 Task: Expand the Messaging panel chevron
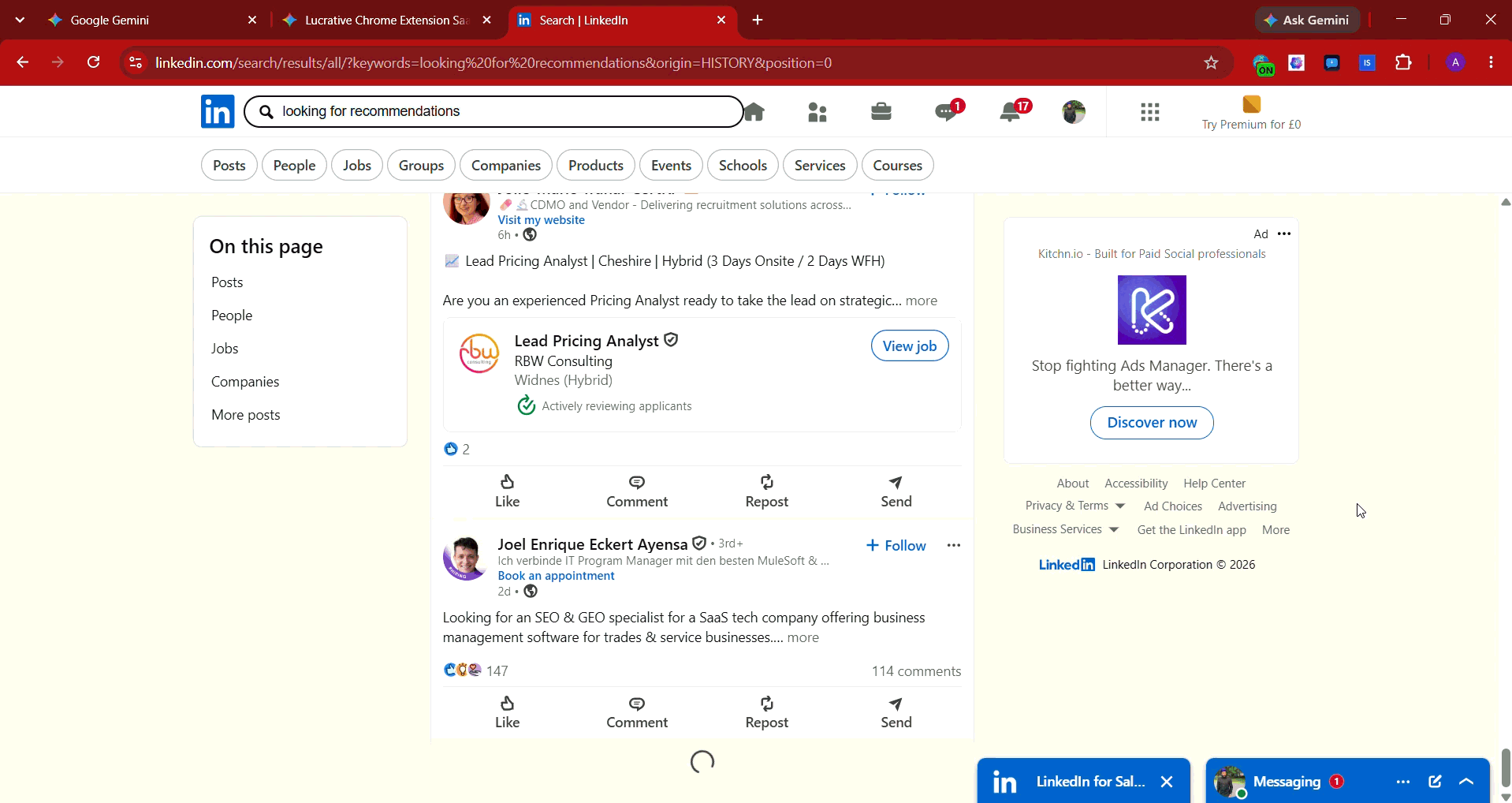point(1466,782)
